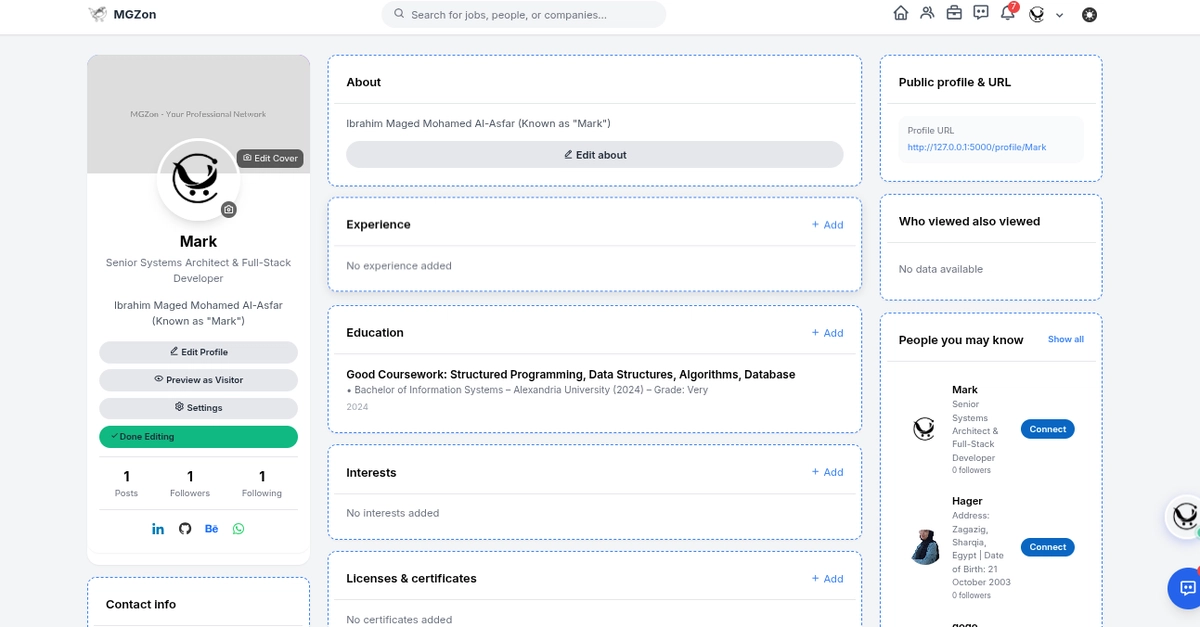
Task: Open notifications bell with 7 badge
Action: click(x=1008, y=13)
